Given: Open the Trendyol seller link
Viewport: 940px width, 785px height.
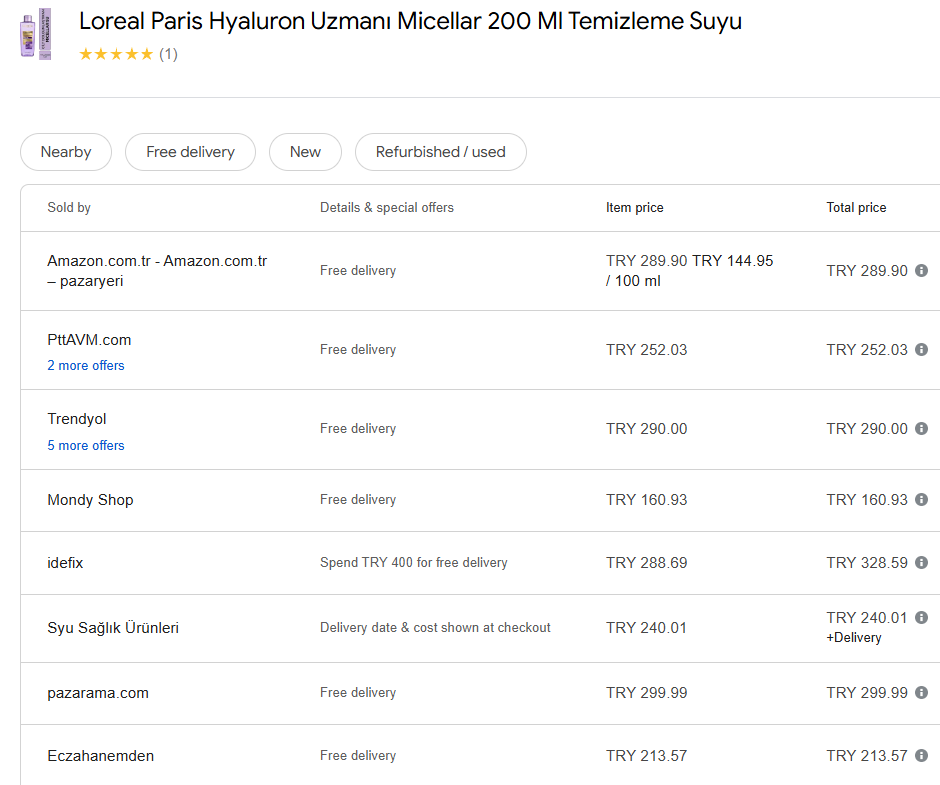Looking at the screenshot, I should [77, 419].
